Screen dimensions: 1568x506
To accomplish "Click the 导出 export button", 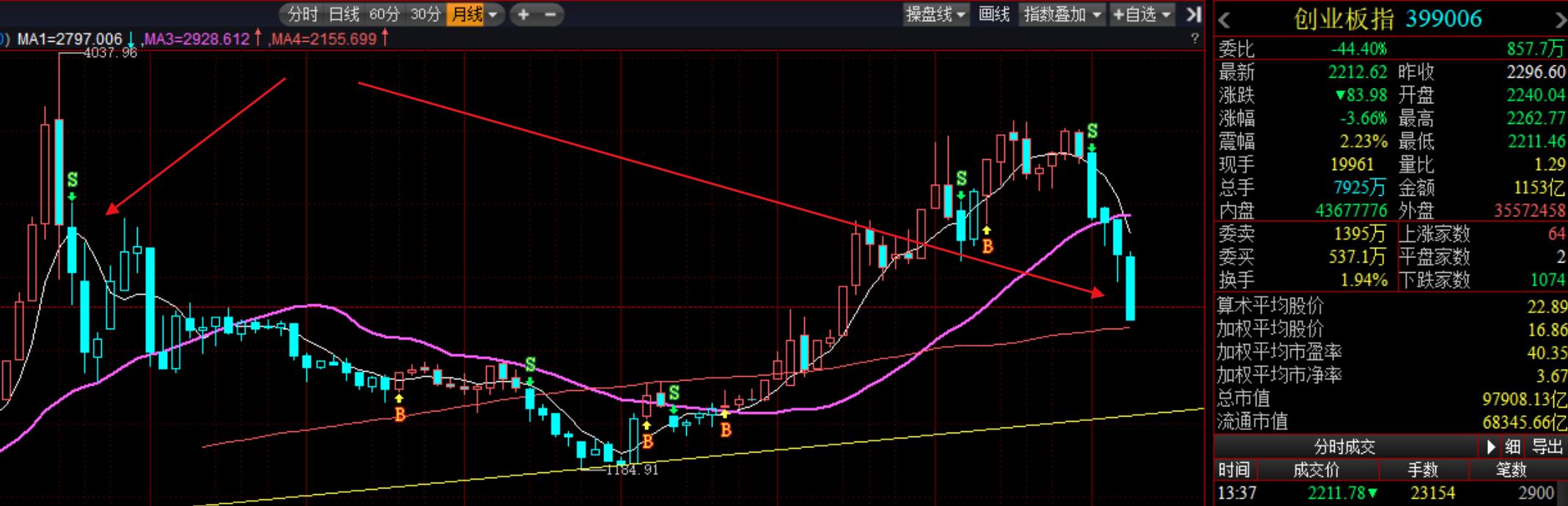I will click(x=1547, y=447).
